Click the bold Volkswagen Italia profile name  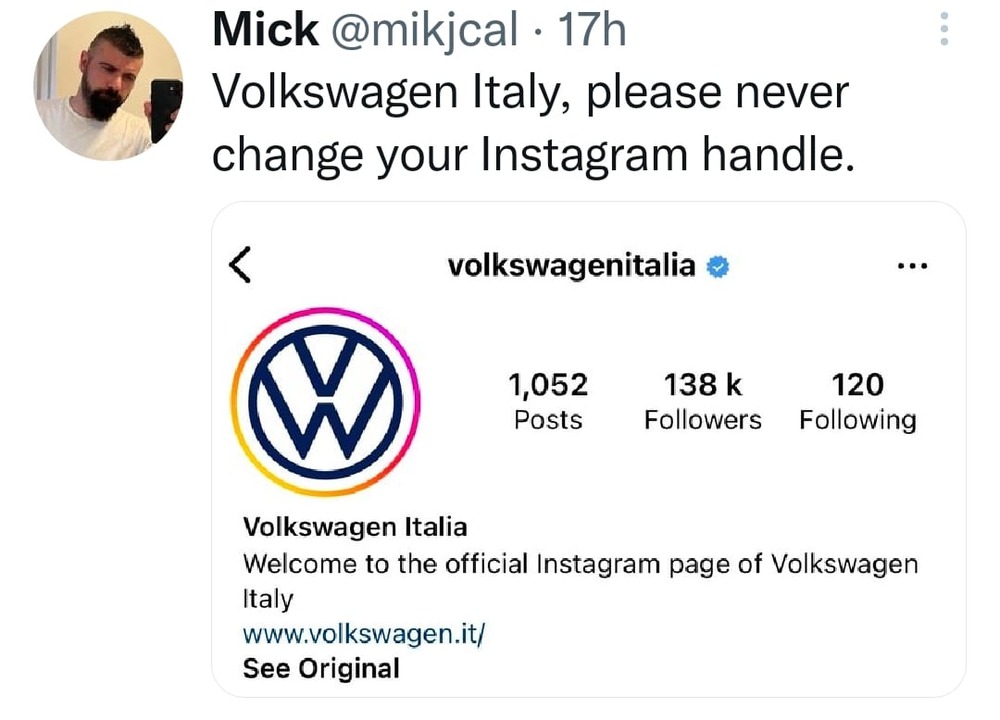[355, 526]
